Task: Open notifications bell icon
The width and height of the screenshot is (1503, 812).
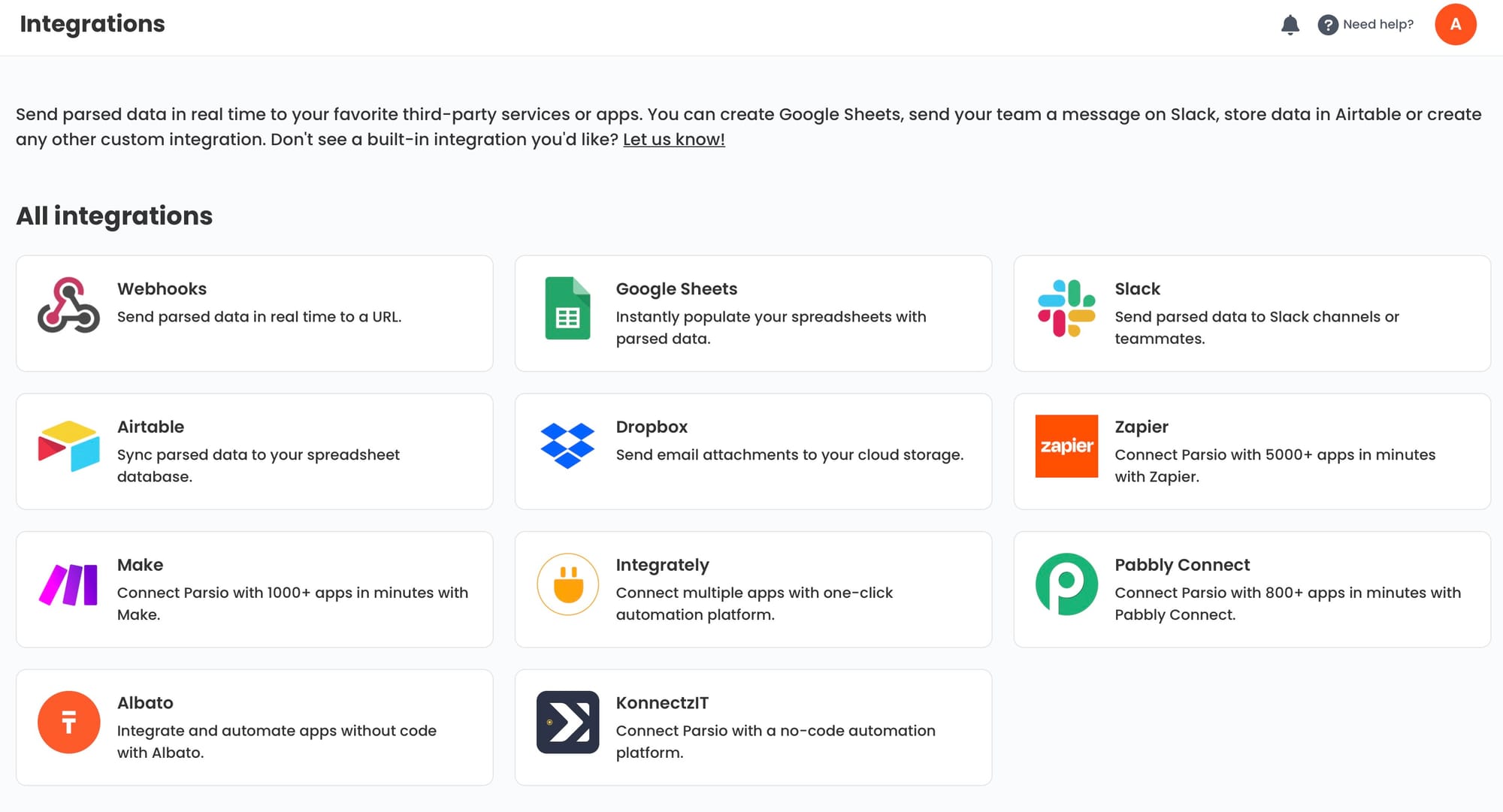Action: (x=1290, y=25)
